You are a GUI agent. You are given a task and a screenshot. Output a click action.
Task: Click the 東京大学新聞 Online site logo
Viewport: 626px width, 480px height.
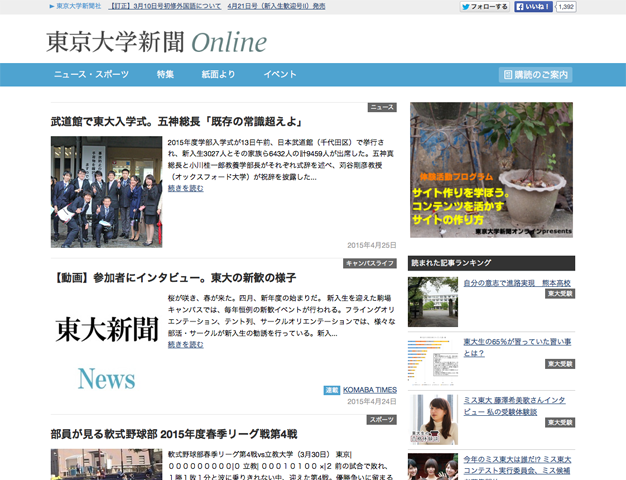(156, 42)
